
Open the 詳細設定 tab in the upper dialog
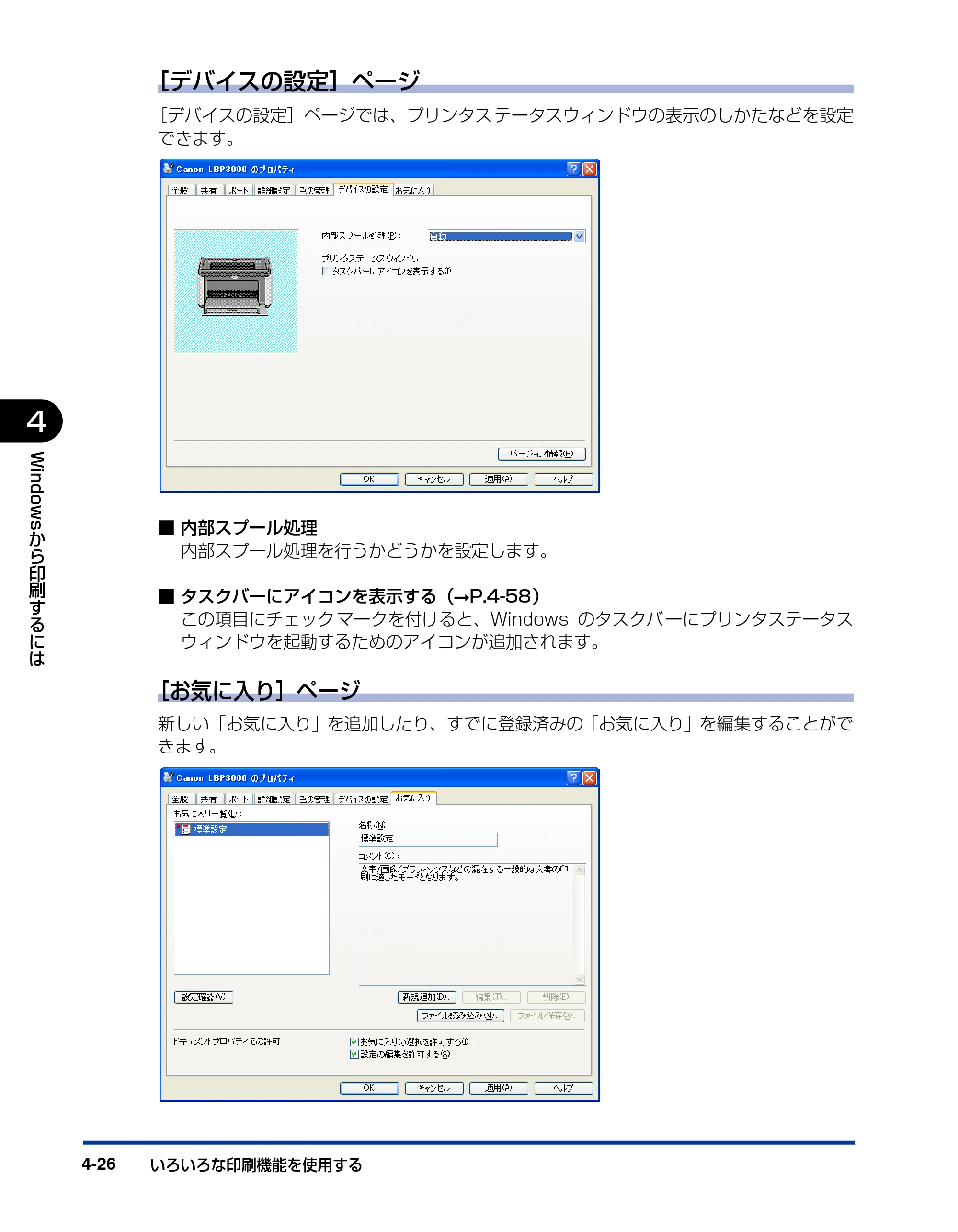pyautogui.click(x=274, y=191)
